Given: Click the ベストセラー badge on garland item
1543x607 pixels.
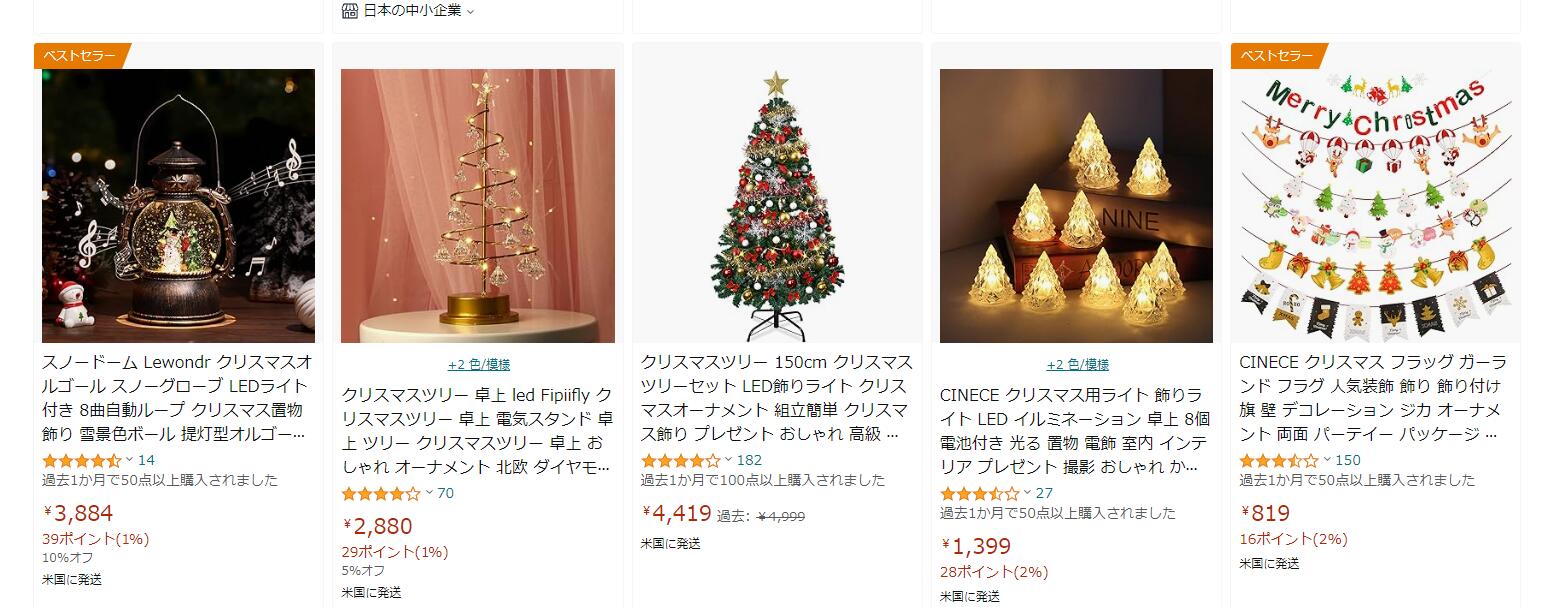Looking at the screenshot, I should [1275, 56].
